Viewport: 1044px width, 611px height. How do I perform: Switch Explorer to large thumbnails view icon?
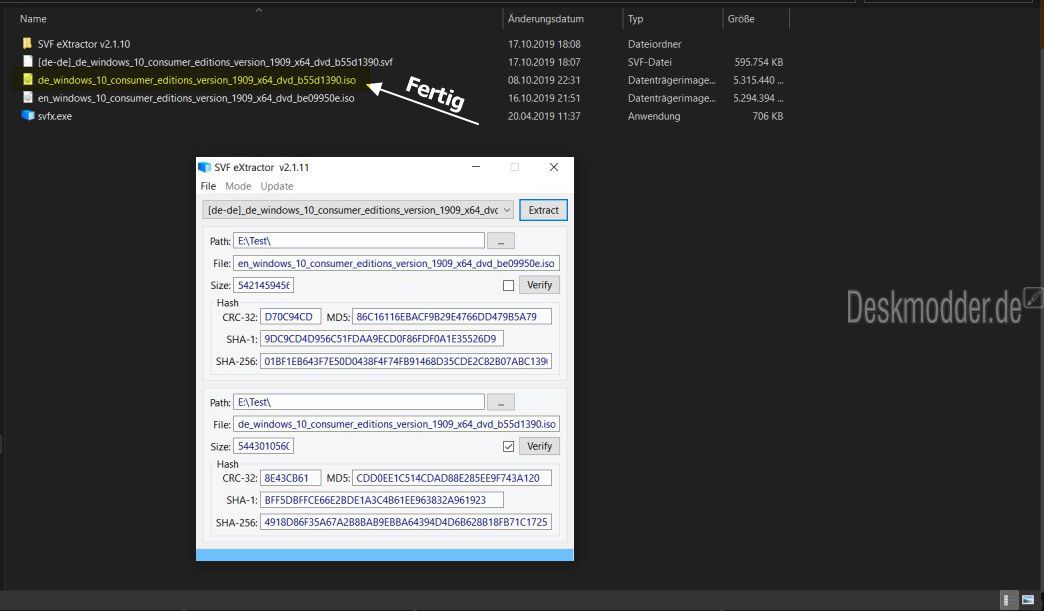1028,599
